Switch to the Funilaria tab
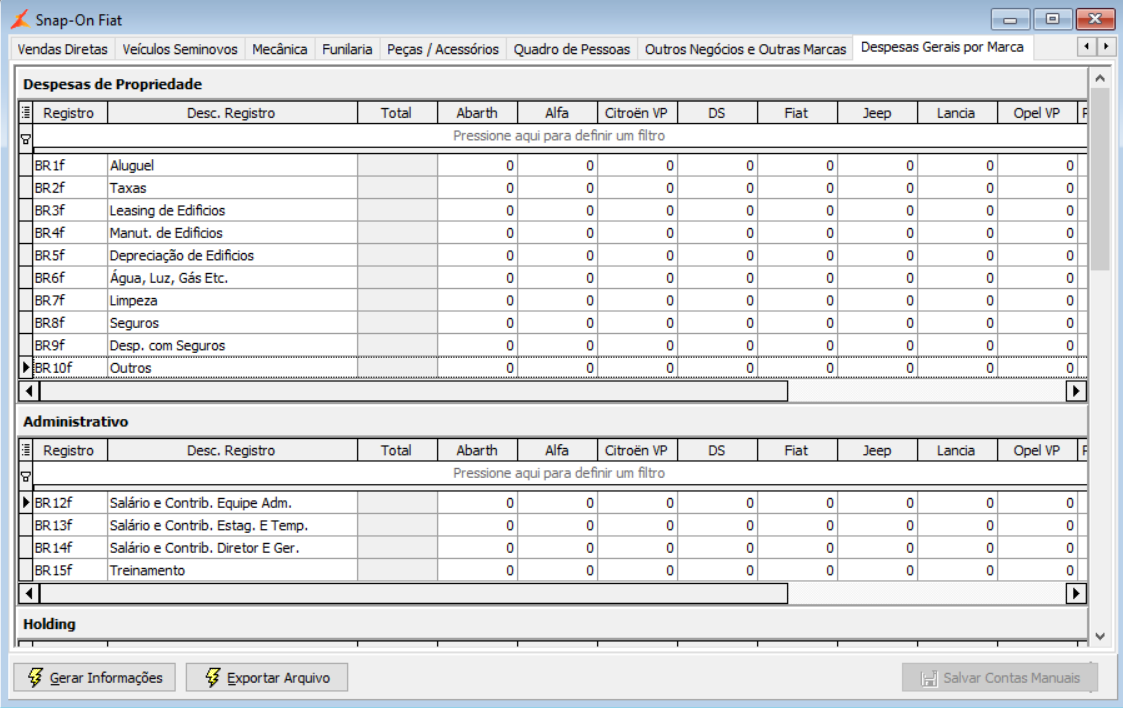 tap(347, 49)
